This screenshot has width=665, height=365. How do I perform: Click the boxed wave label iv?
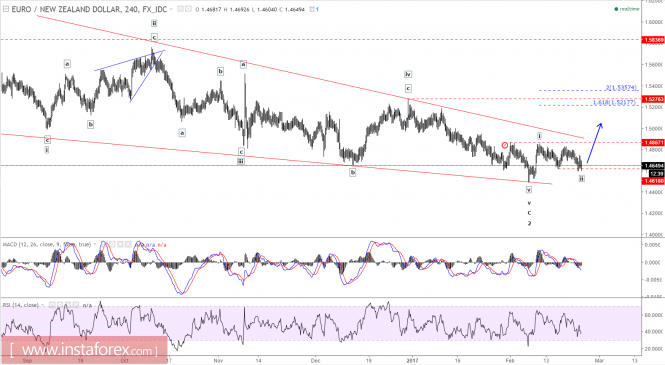(x=408, y=74)
